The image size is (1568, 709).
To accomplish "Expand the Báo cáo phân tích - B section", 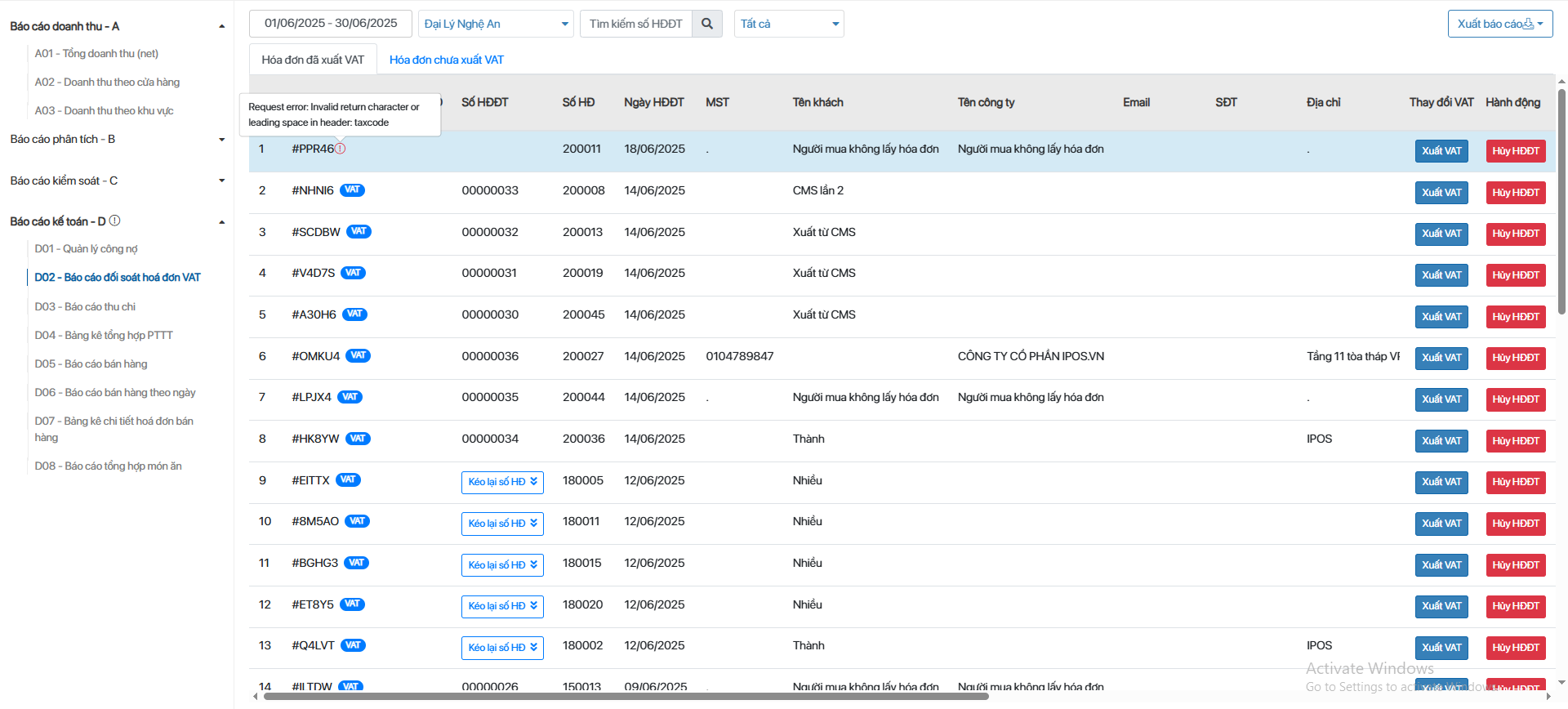I will tap(221, 140).
